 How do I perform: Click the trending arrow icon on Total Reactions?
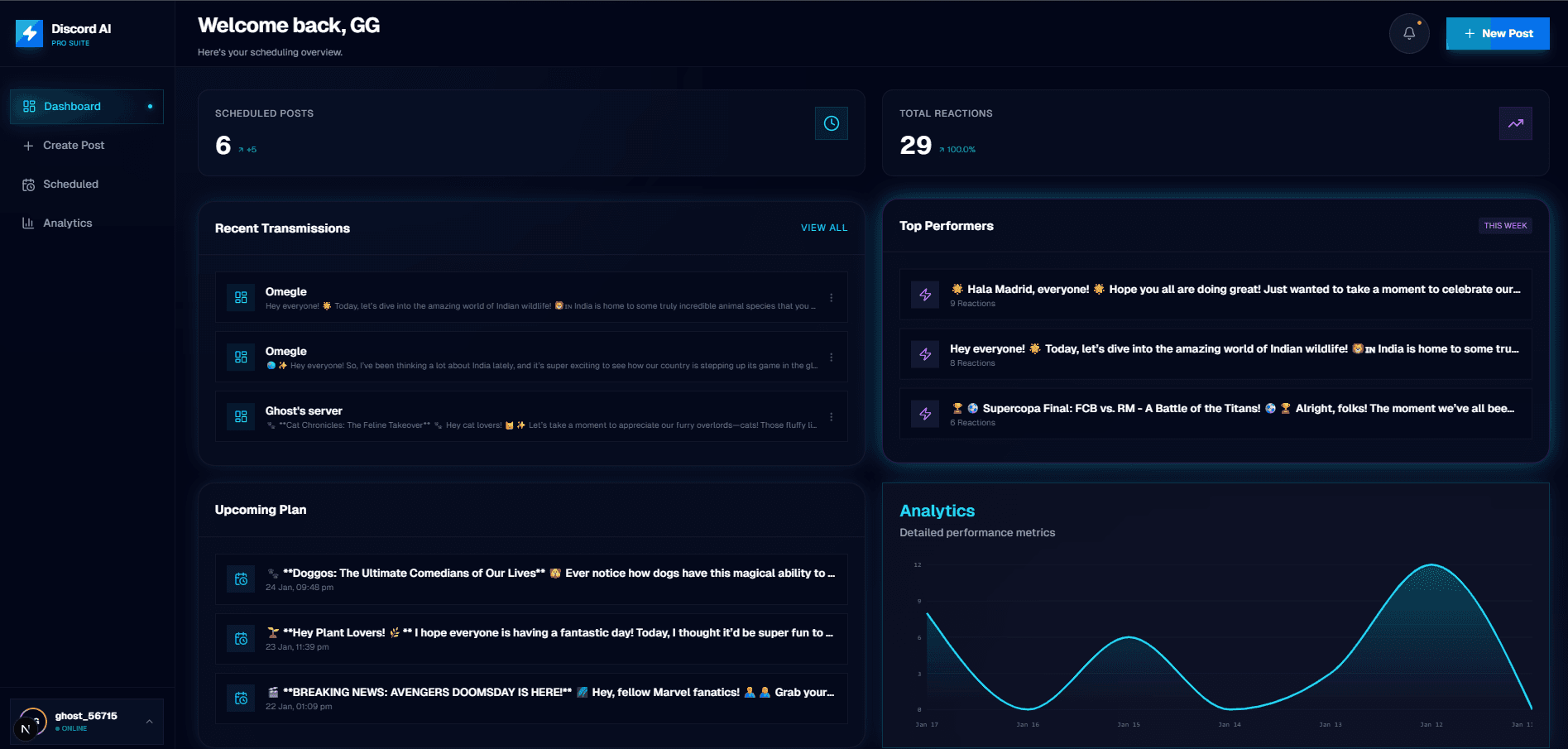coord(1515,122)
